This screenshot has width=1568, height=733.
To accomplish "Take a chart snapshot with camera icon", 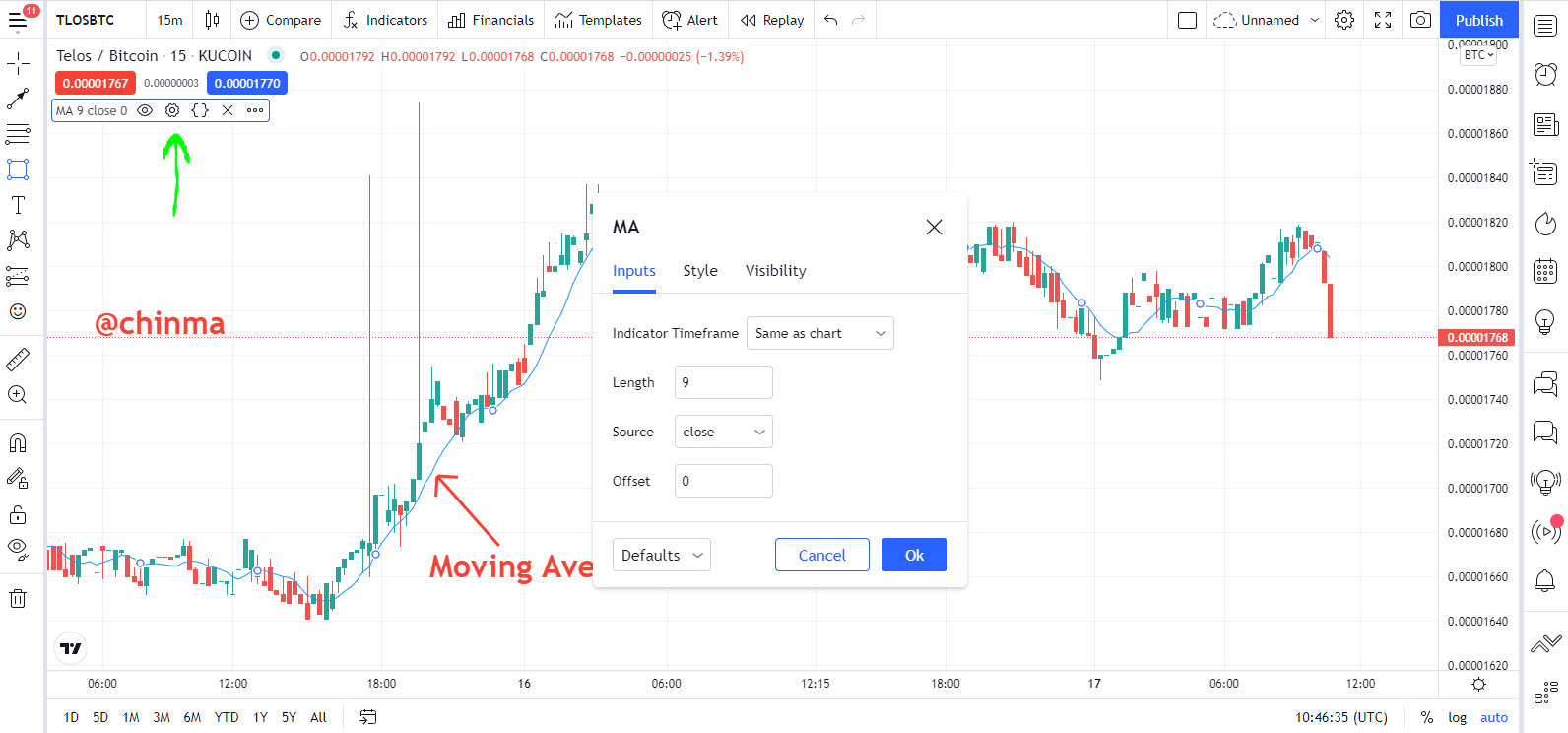I will point(1420,20).
